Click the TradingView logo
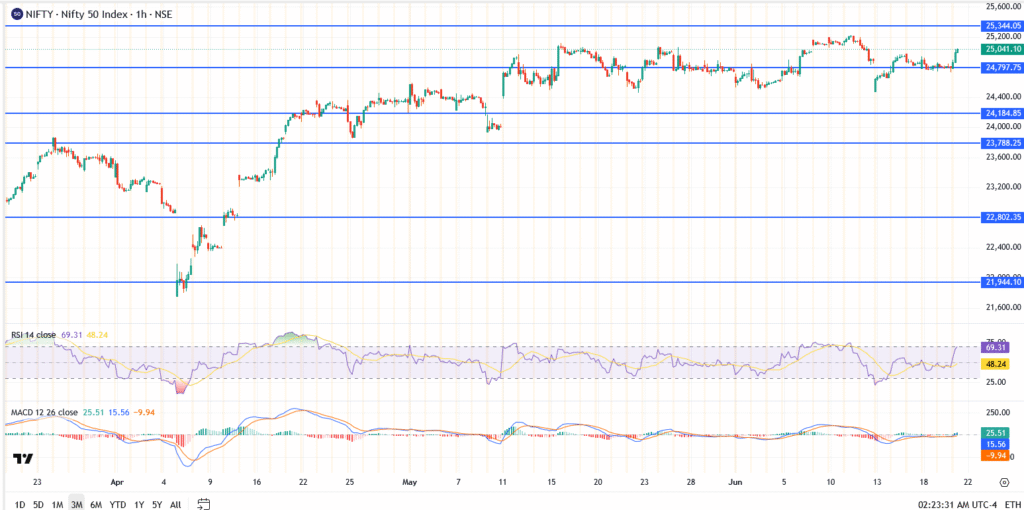This screenshot has height=510, width=1024. 24,458
